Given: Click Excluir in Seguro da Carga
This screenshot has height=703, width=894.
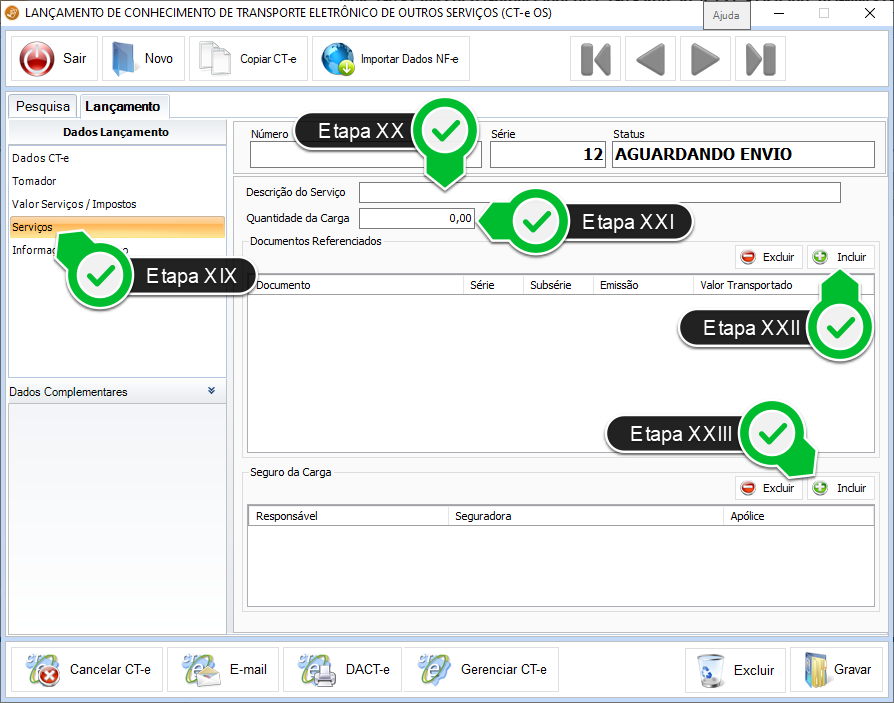Looking at the screenshot, I should [x=768, y=488].
